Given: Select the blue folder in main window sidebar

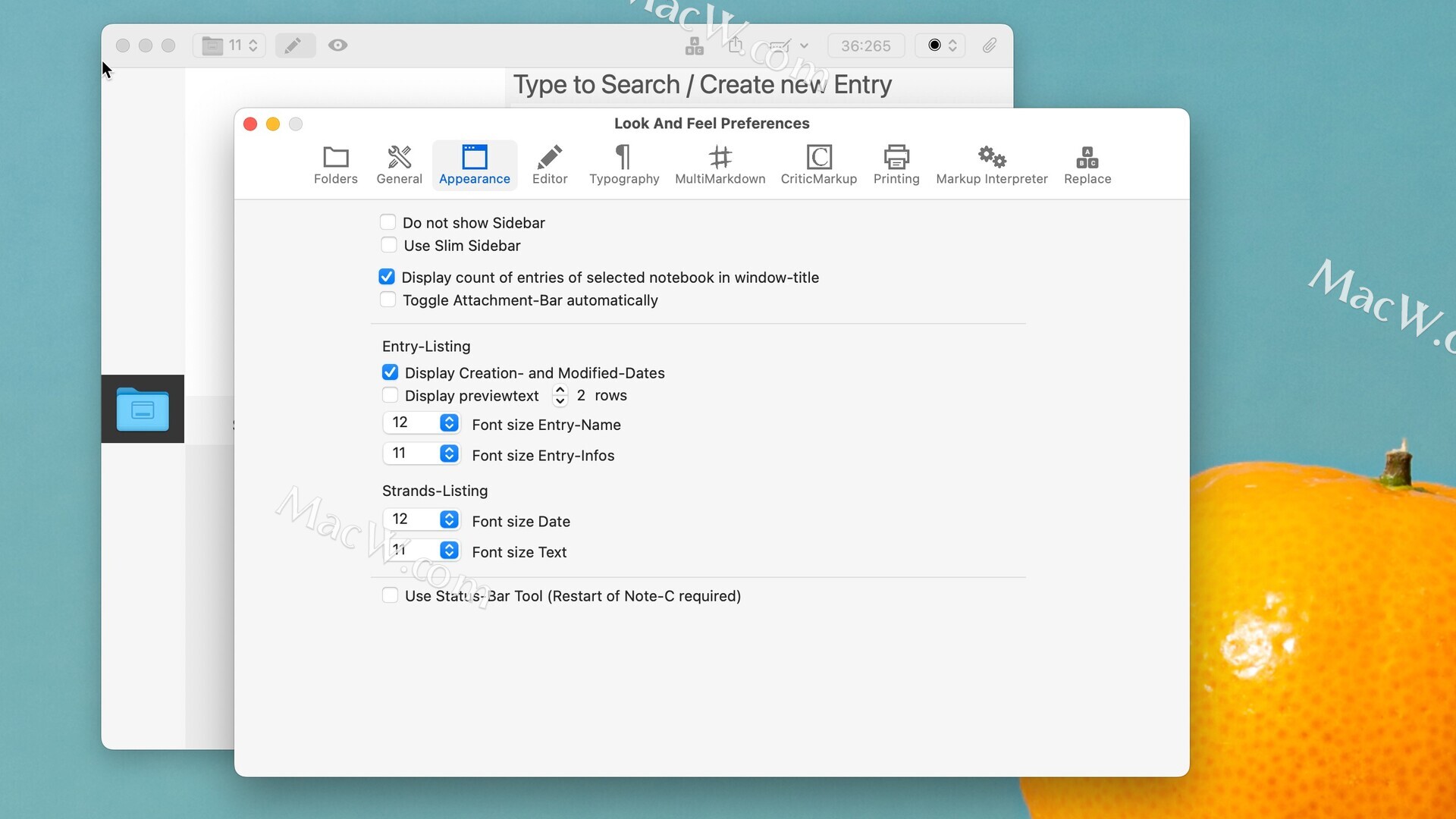Looking at the screenshot, I should click(x=143, y=409).
